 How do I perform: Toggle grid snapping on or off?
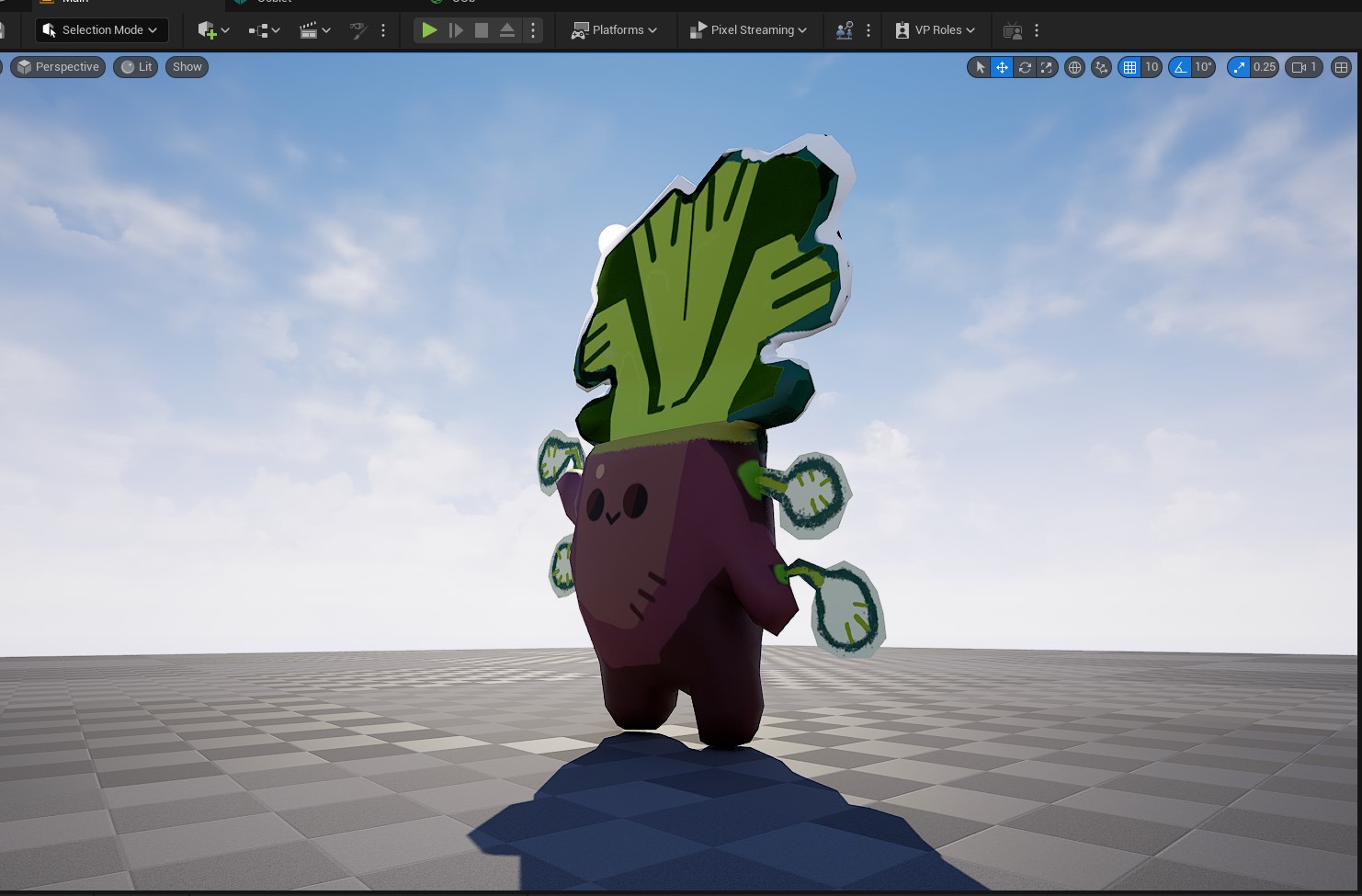click(x=1129, y=67)
